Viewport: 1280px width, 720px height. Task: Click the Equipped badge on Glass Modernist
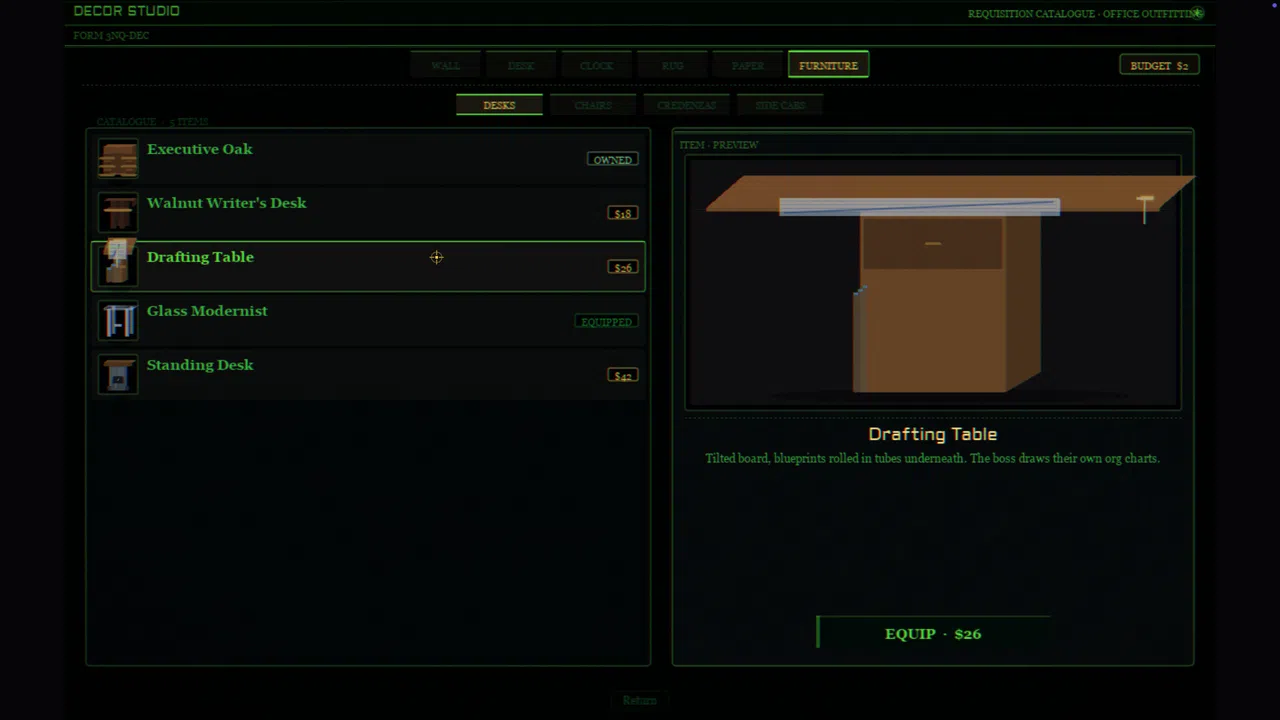pyautogui.click(x=606, y=321)
